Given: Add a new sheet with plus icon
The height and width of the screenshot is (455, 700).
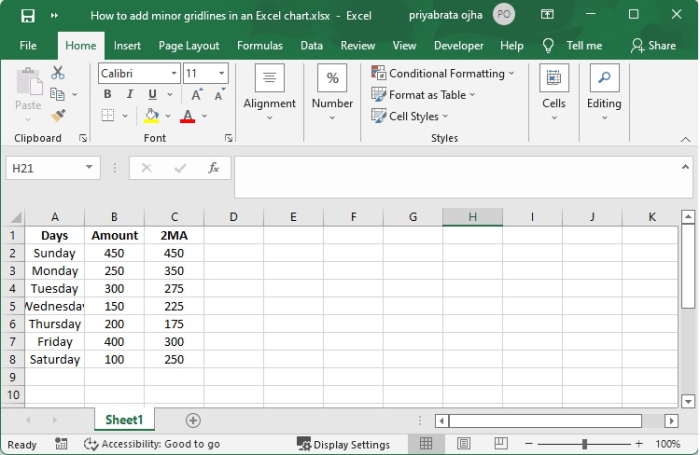Looking at the screenshot, I should click(x=193, y=421).
